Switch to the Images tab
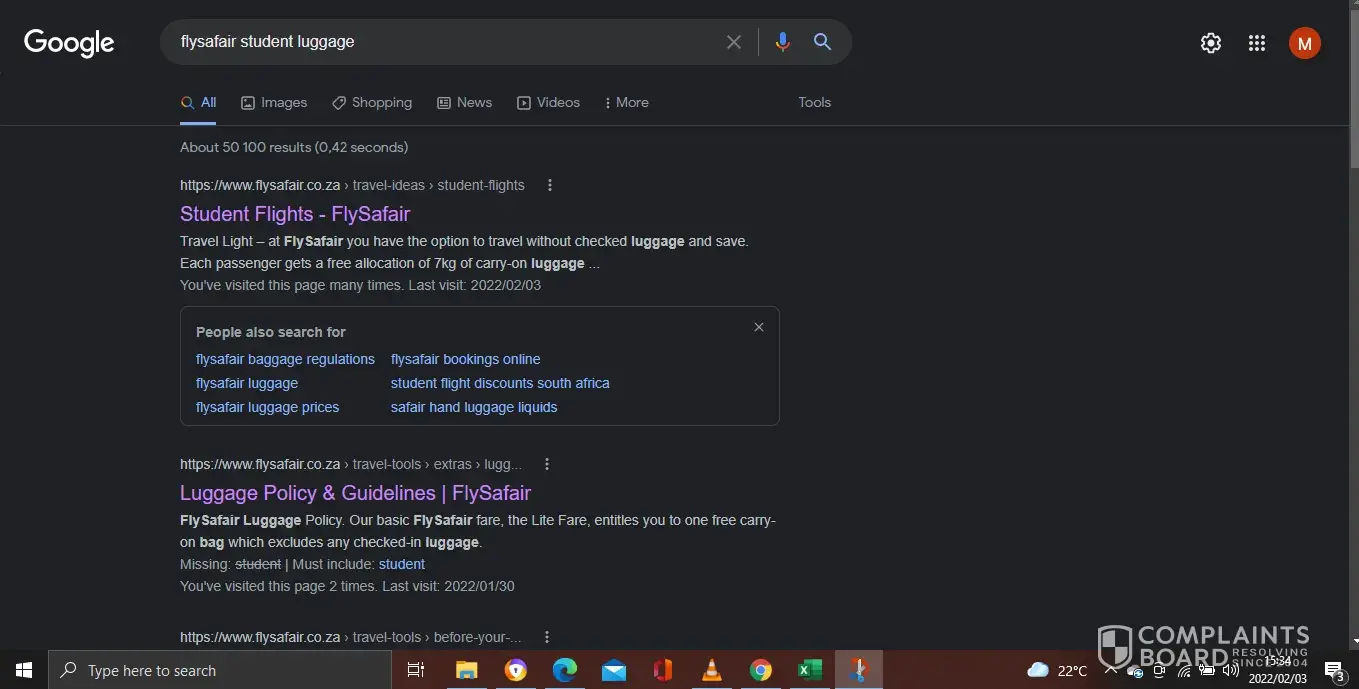1359x689 pixels. 274,102
